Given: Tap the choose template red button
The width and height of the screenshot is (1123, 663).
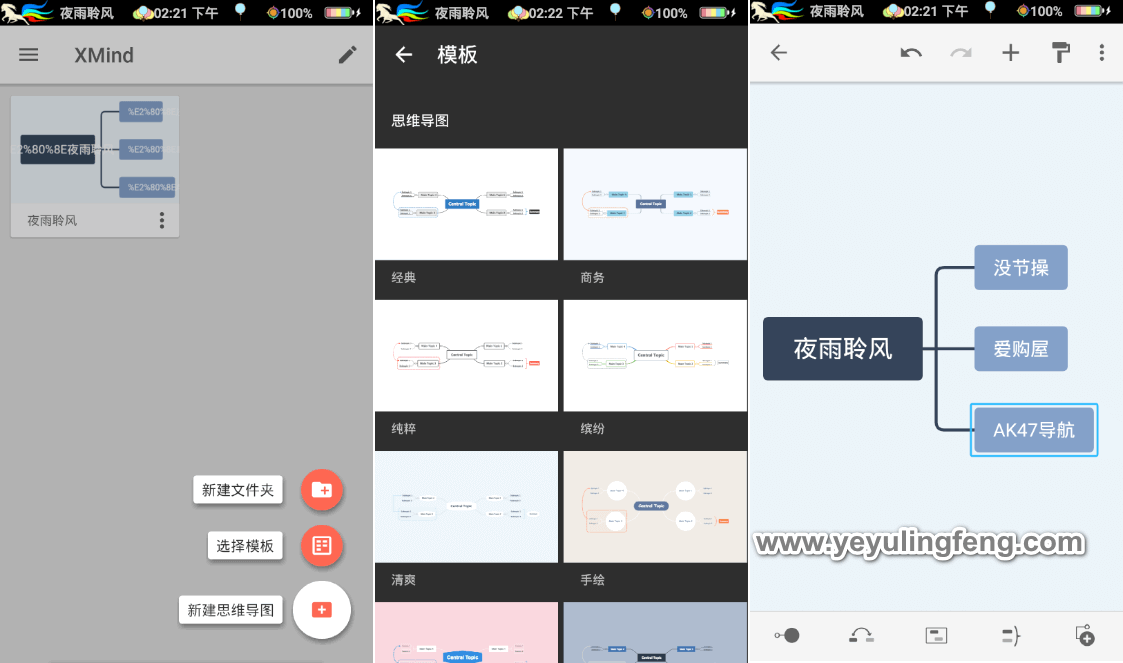Looking at the screenshot, I should (322, 546).
